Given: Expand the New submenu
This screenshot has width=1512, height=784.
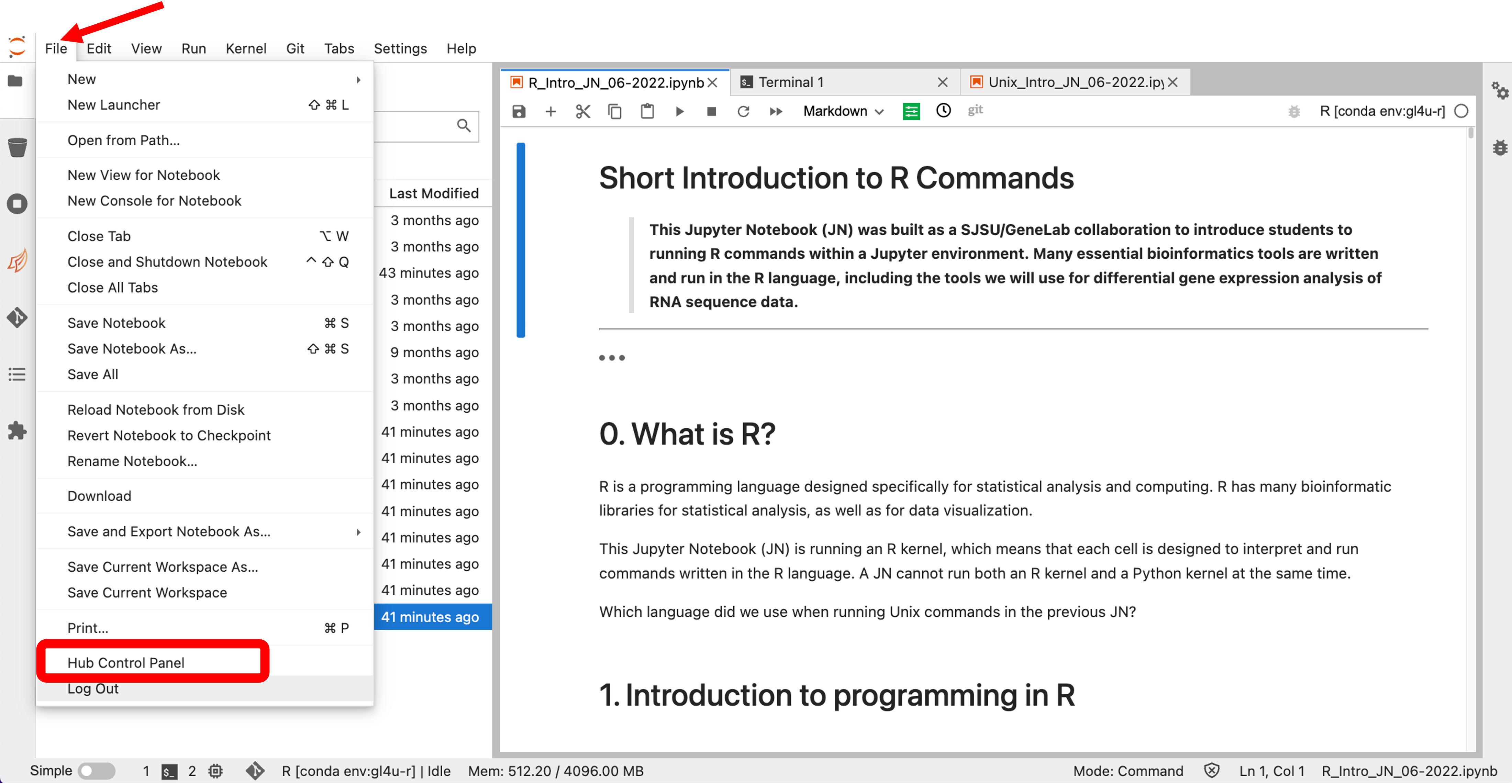Looking at the screenshot, I should click(205, 79).
